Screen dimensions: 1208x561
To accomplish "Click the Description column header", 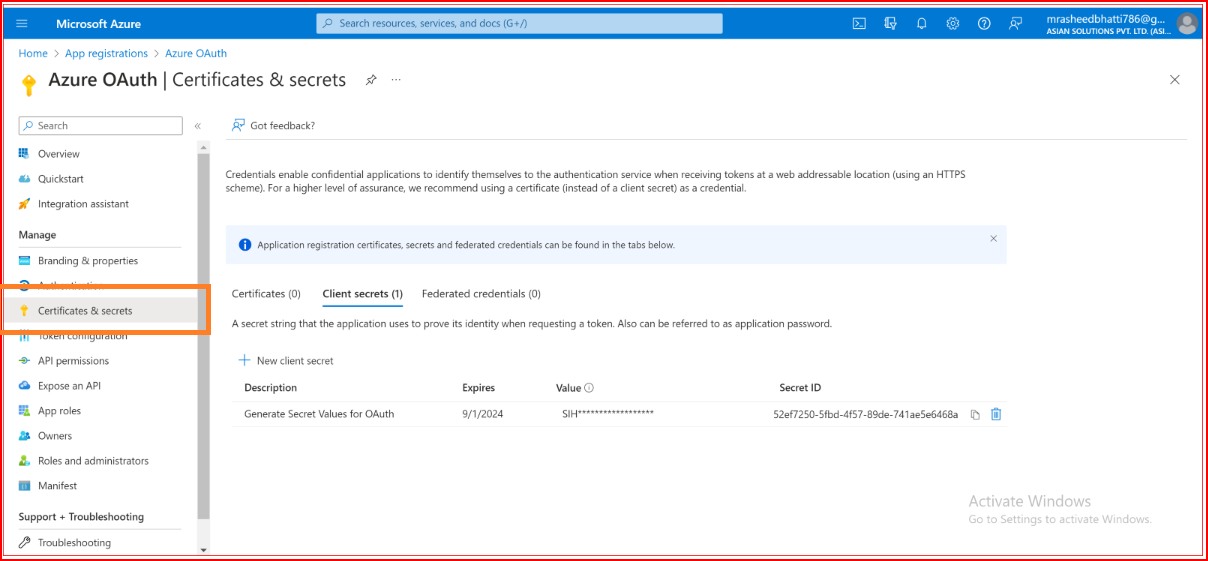I will pos(270,388).
